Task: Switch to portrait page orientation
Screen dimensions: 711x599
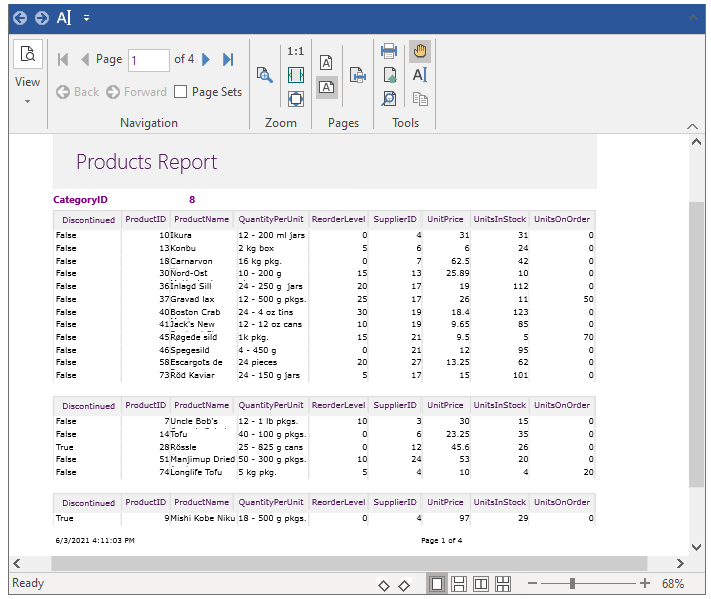Action: pos(326,62)
